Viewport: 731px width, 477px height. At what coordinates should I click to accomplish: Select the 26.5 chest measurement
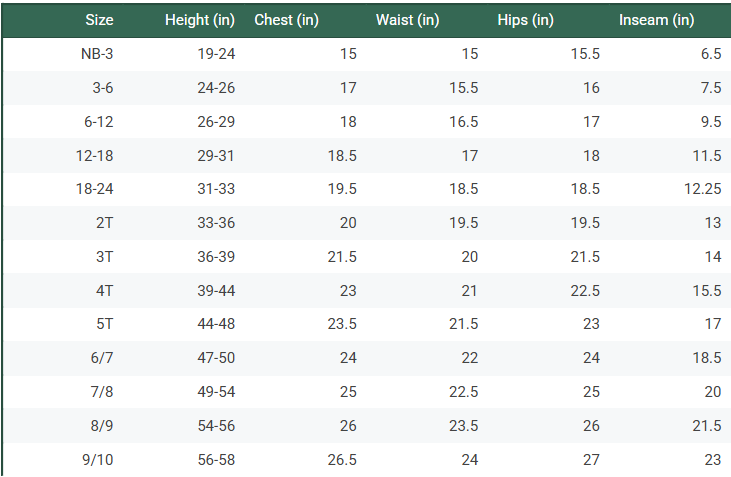click(341, 459)
